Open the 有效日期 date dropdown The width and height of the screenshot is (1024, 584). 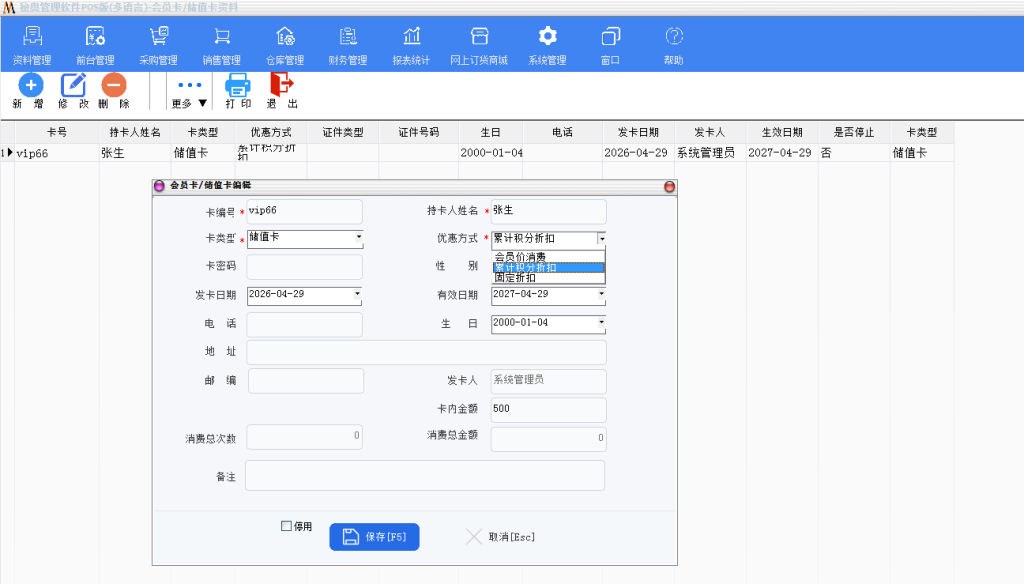(601, 294)
